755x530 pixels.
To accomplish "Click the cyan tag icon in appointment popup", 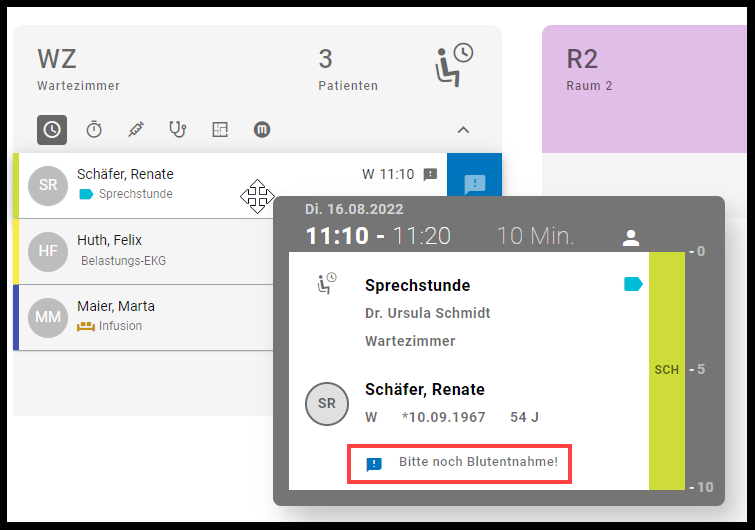I will pyautogui.click(x=633, y=284).
